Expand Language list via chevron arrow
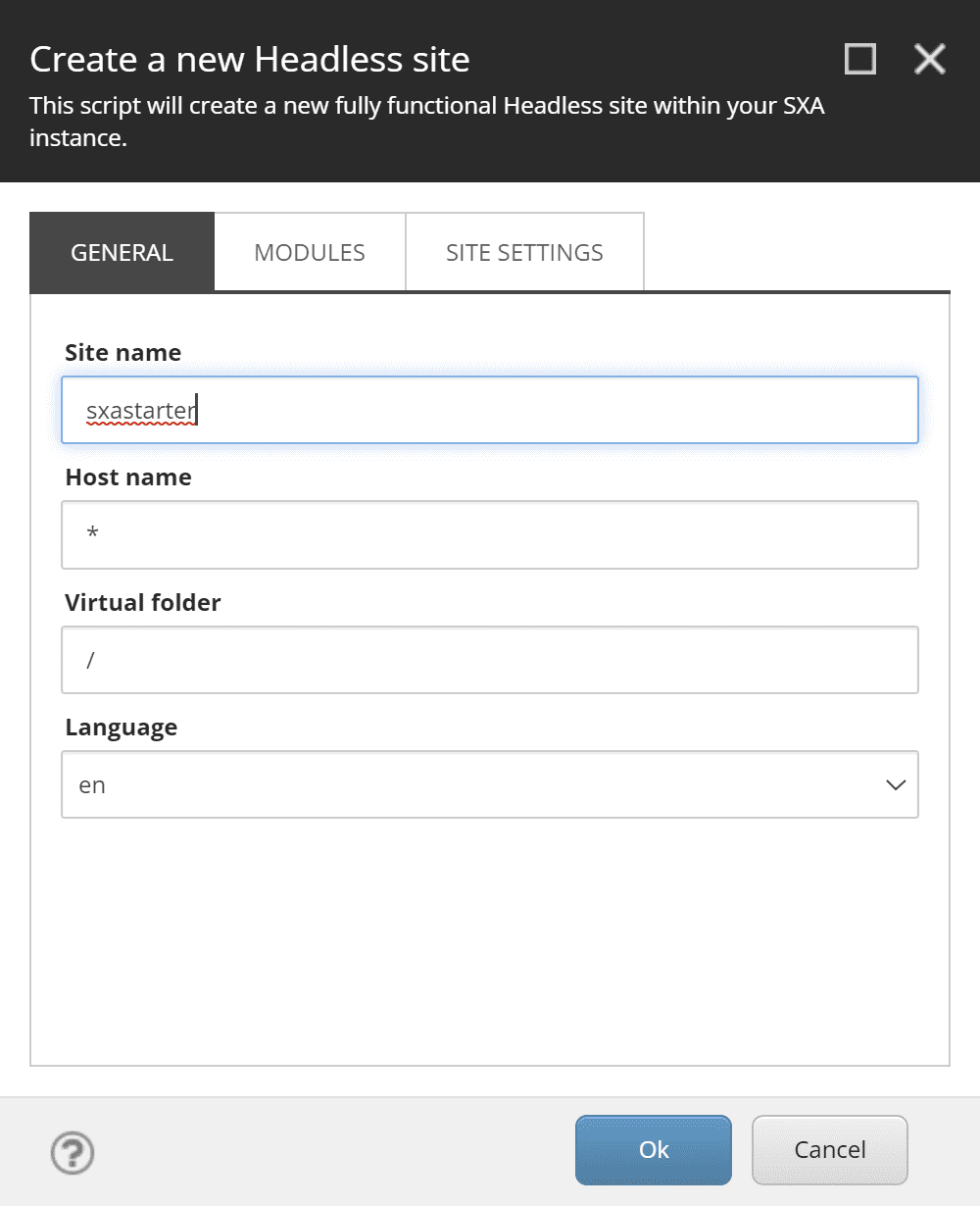This screenshot has height=1206, width=980. tap(895, 785)
